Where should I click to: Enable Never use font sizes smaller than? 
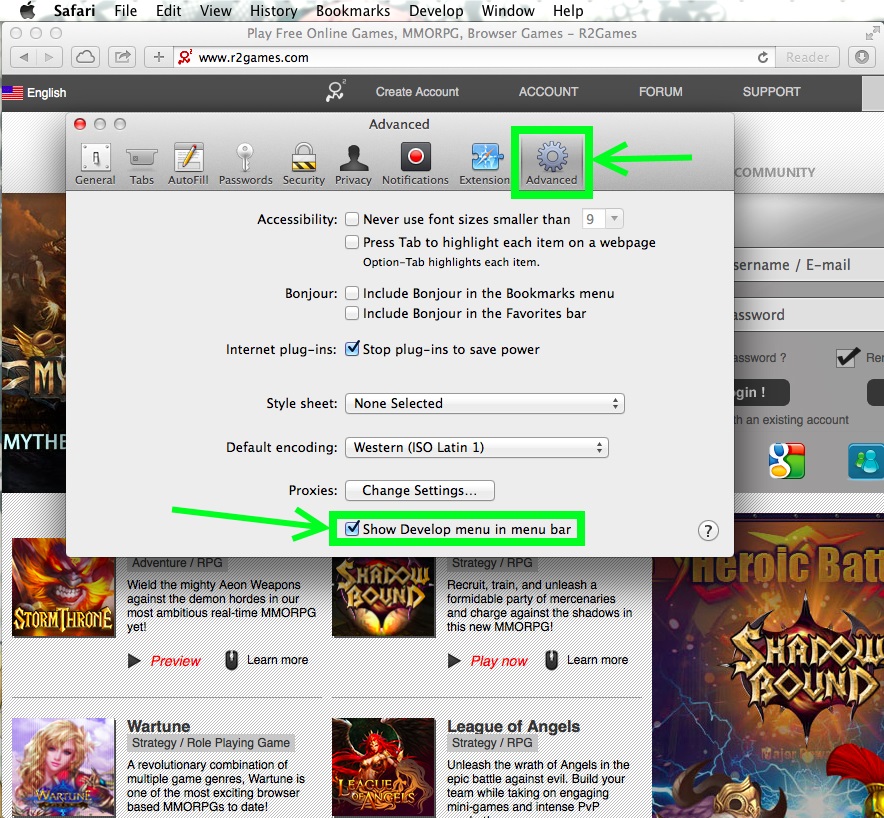[352, 219]
